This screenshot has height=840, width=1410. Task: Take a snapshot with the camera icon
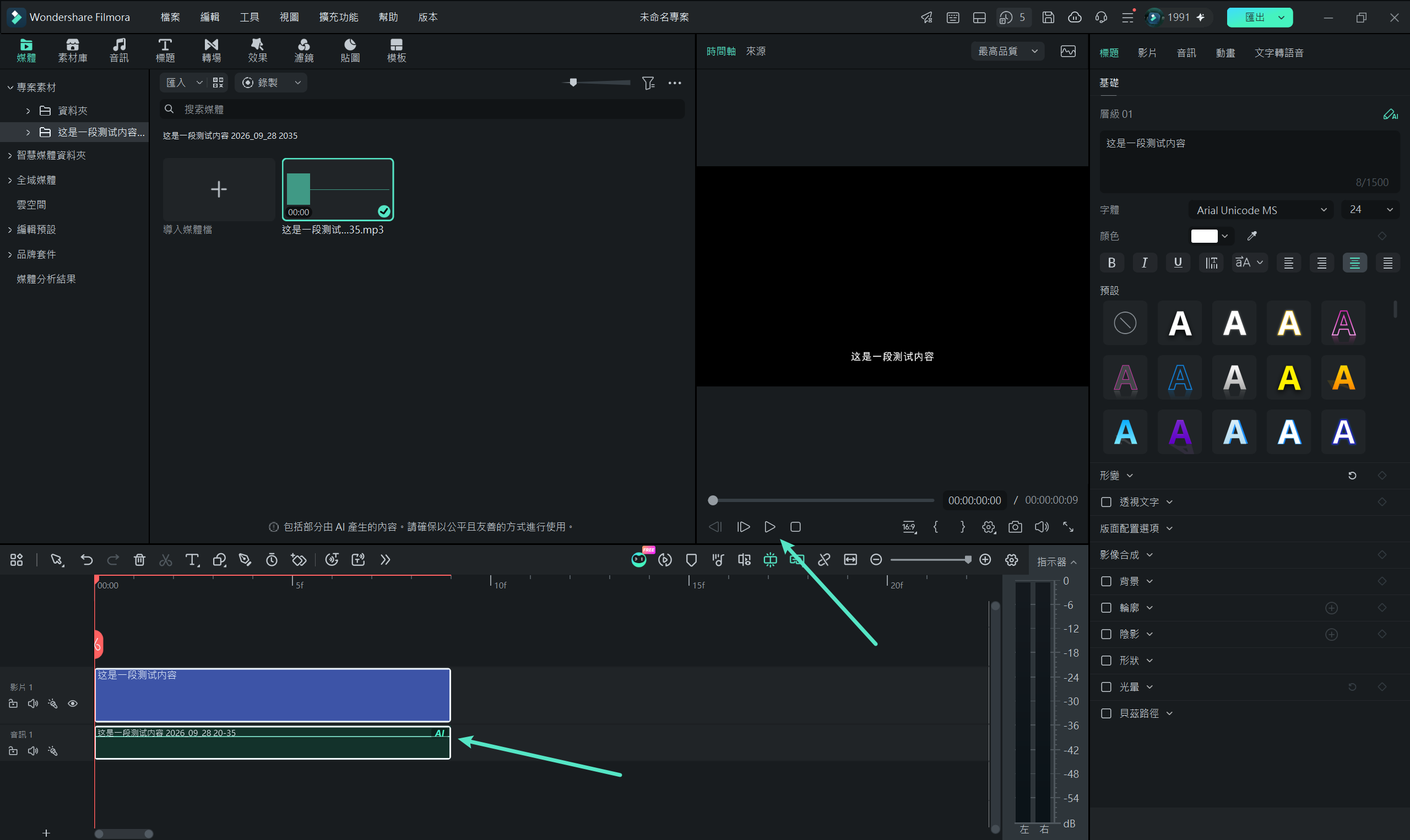1015,527
